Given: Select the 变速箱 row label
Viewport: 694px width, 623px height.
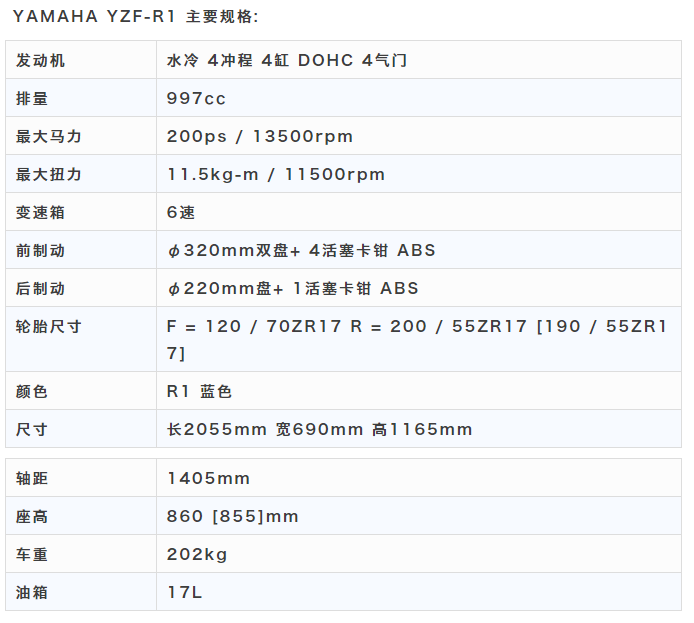Looking at the screenshot, I should point(41,212).
